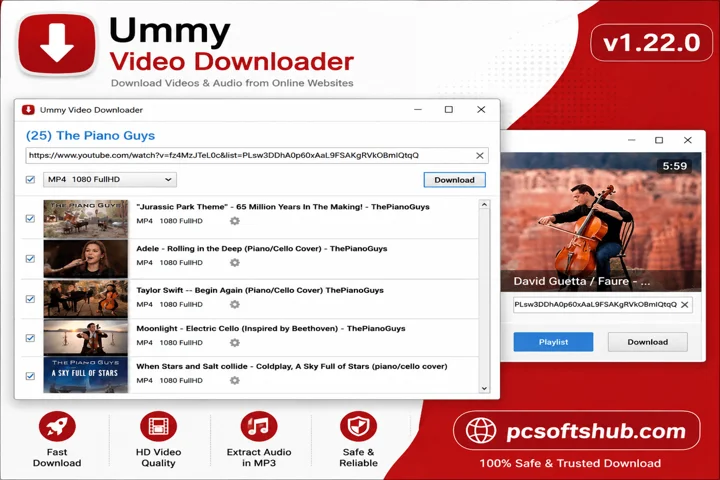Select the A Sky Full of Stars thumbnail
This screenshot has width=720, height=480.
point(86,375)
